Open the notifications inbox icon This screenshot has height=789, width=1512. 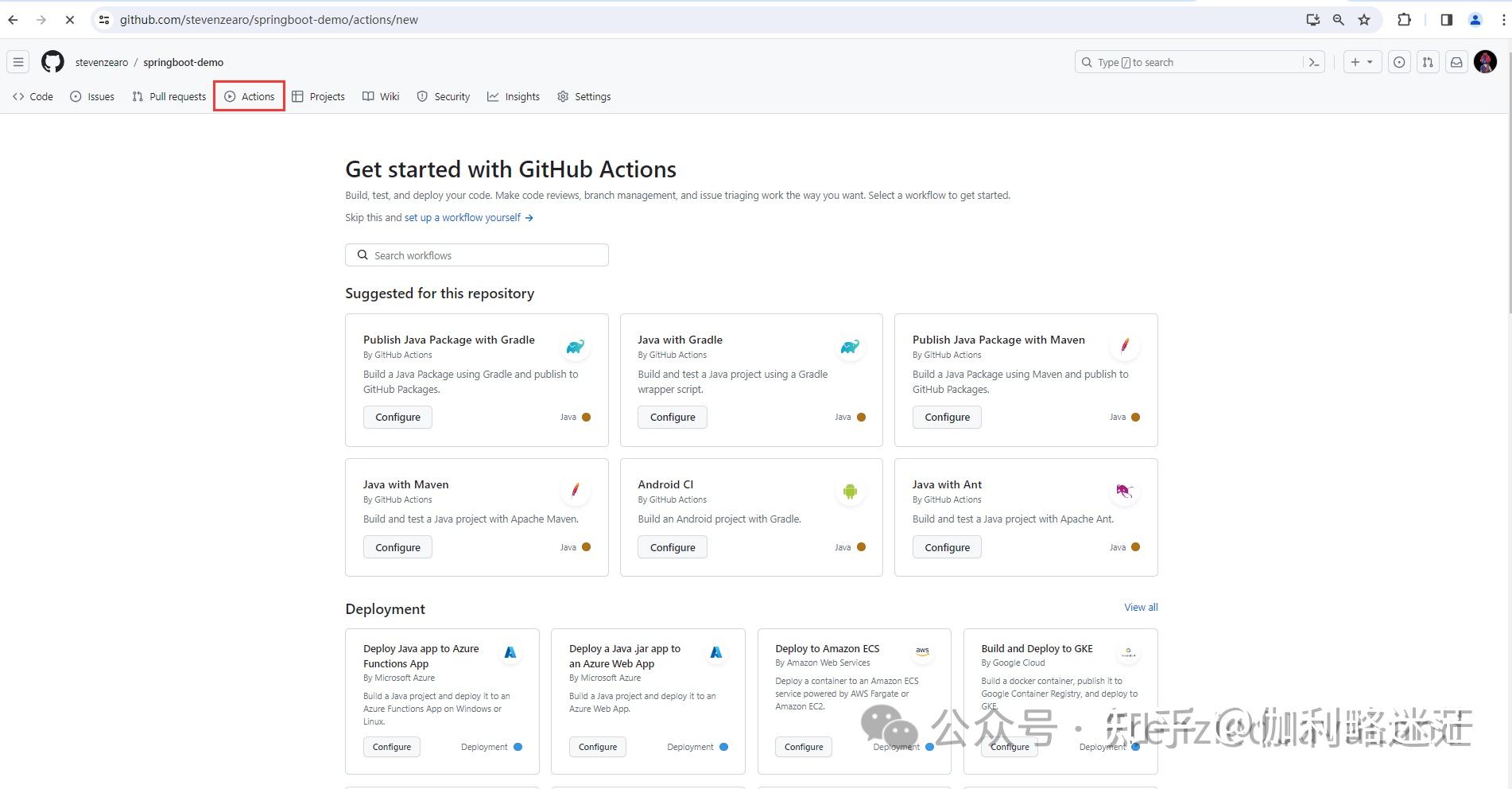click(x=1456, y=61)
